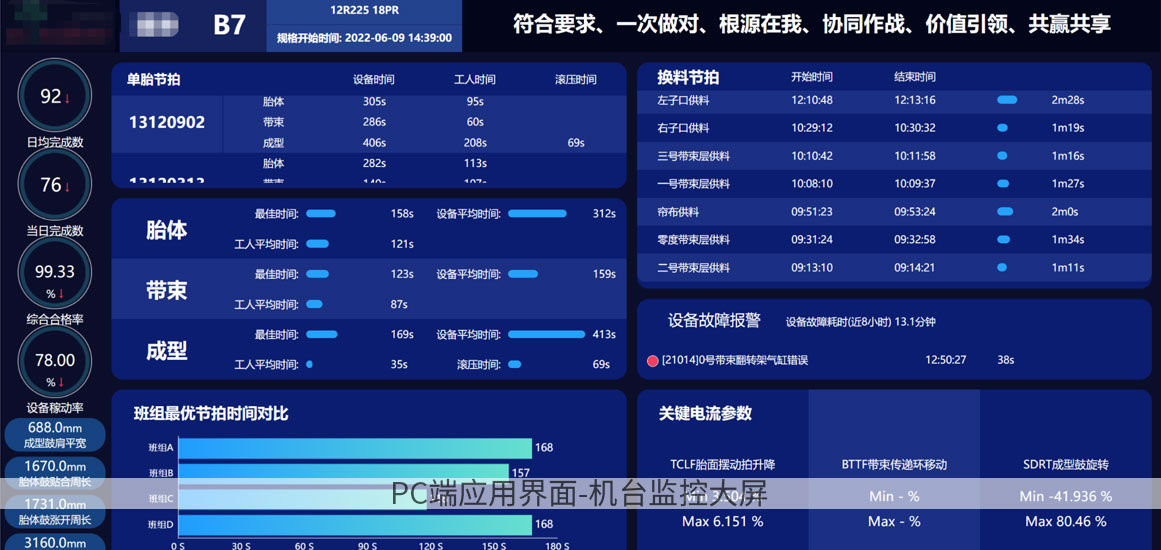Select the 综合合格率 gauge showing 99.33
Image resolution: width=1161 pixels, height=550 pixels.
tap(55, 272)
